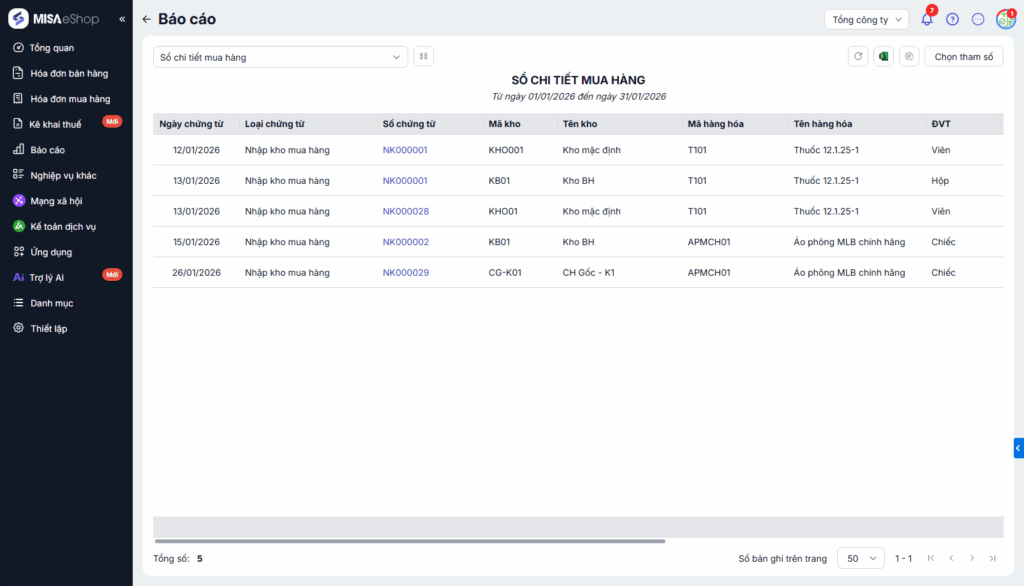Open report settings gear icon
The height and width of the screenshot is (586, 1024).
[909, 57]
